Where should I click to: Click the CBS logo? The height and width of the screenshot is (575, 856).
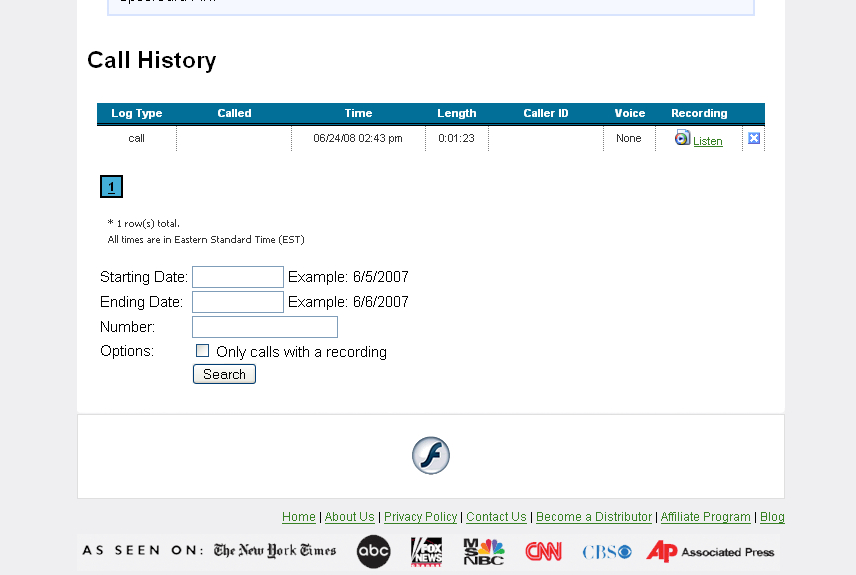click(606, 551)
